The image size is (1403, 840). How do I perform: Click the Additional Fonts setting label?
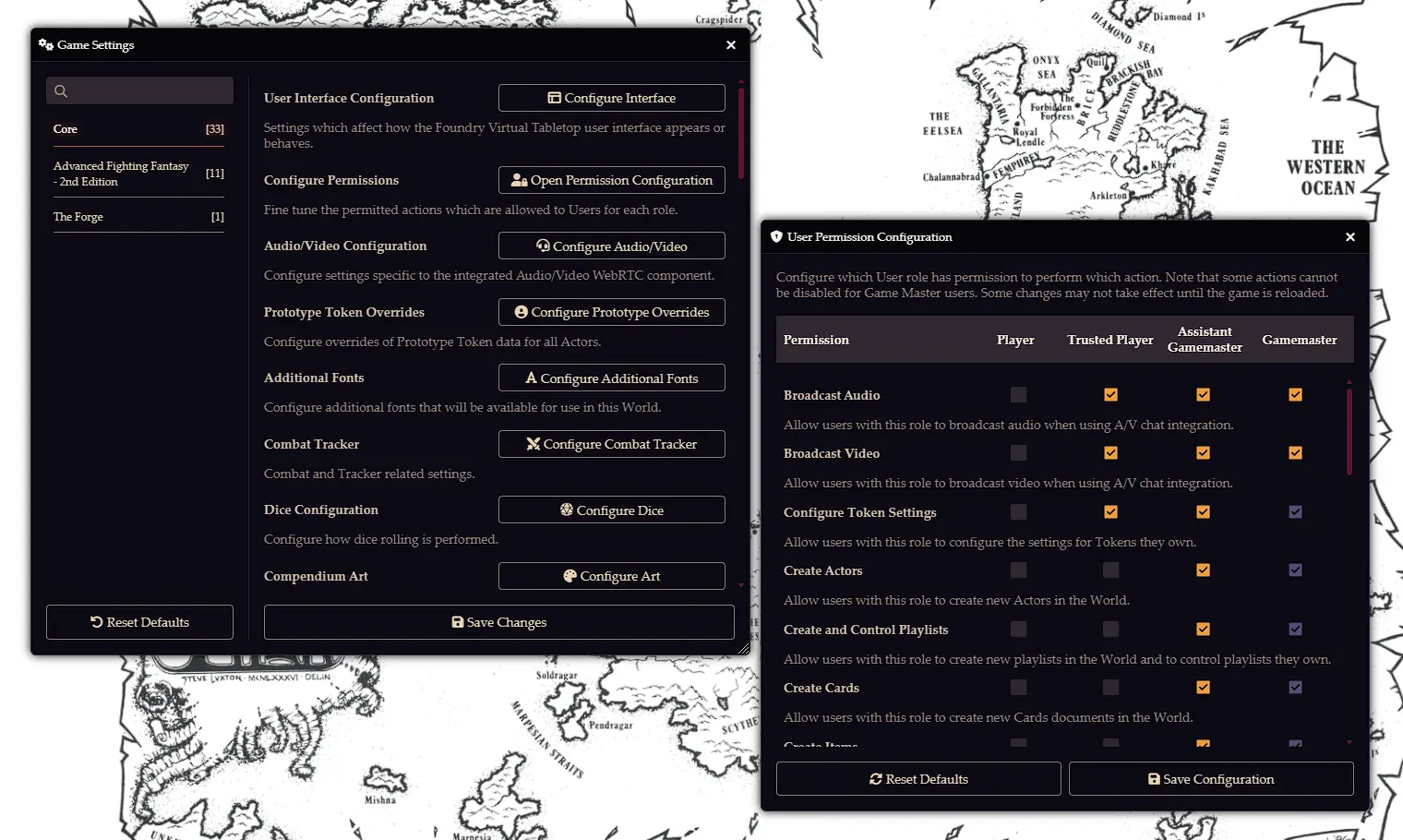pyautogui.click(x=314, y=378)
